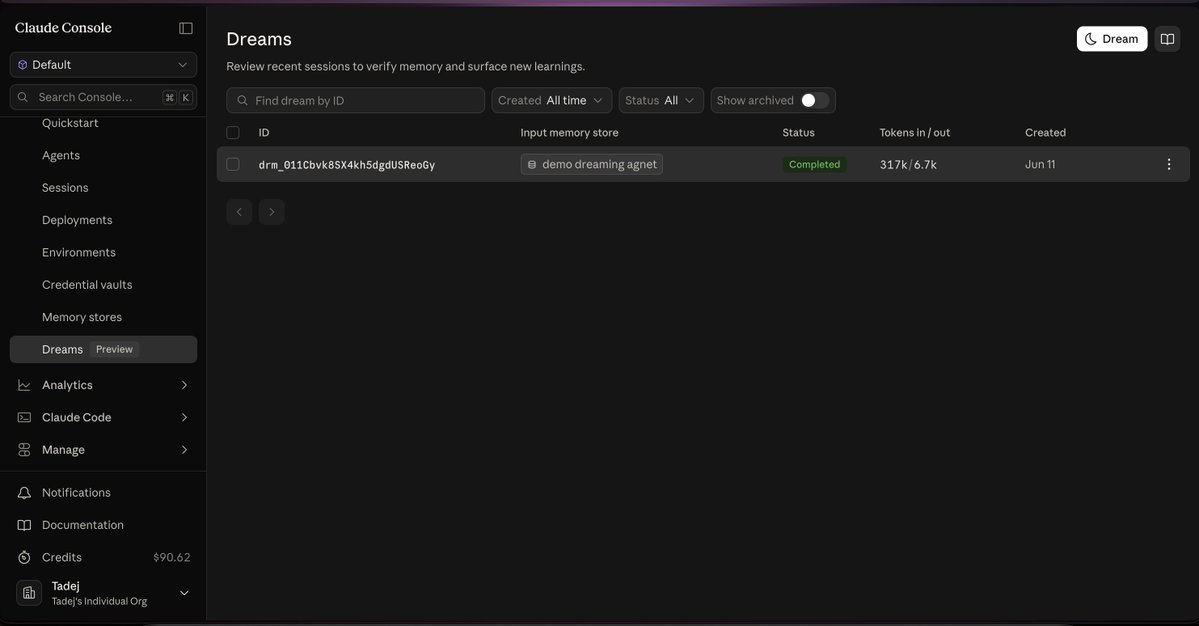
Task: Open Sessions in the sidebar
Action: [65, 187]
